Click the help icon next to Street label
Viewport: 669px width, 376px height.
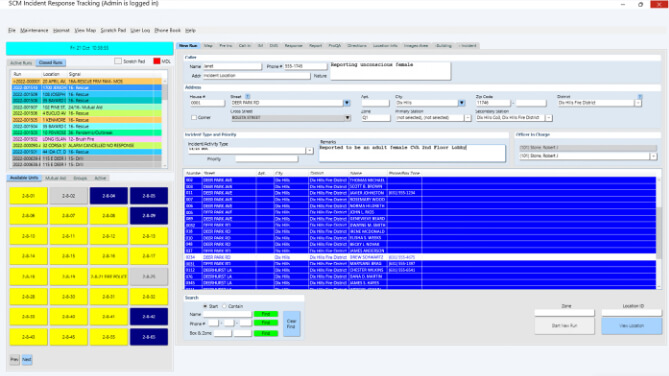click(248, 96)
